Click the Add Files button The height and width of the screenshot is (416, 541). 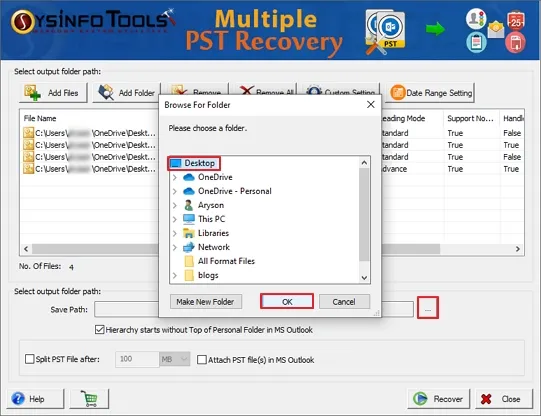pyautogui.click(x=53, y=93)
